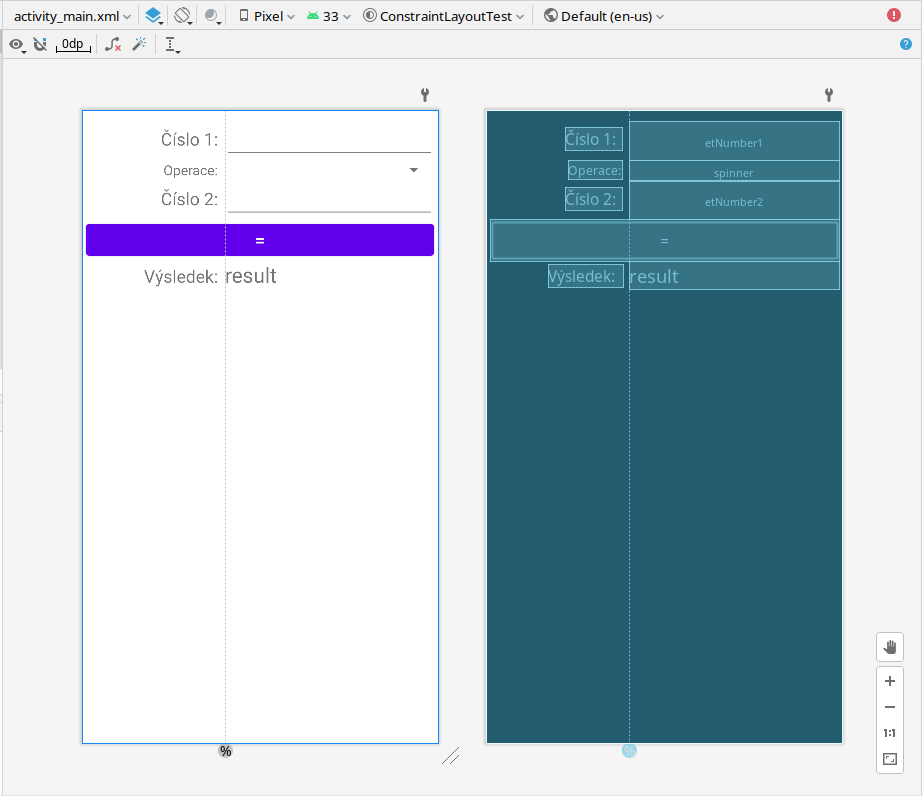This screenshot has width=922, height=796.
Task: Click the red error indicator icon
Action: point(893,16)
